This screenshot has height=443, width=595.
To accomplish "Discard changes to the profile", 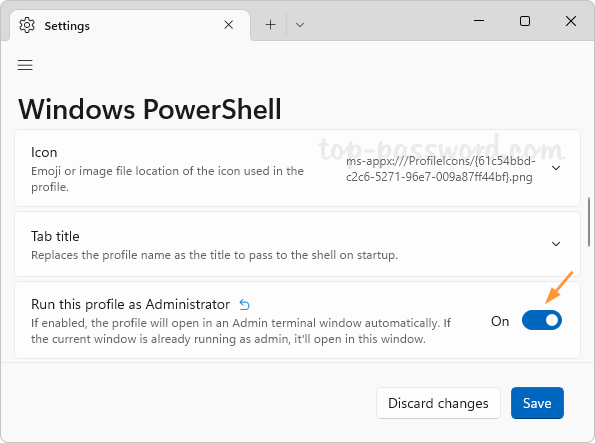I will (438, 403).
